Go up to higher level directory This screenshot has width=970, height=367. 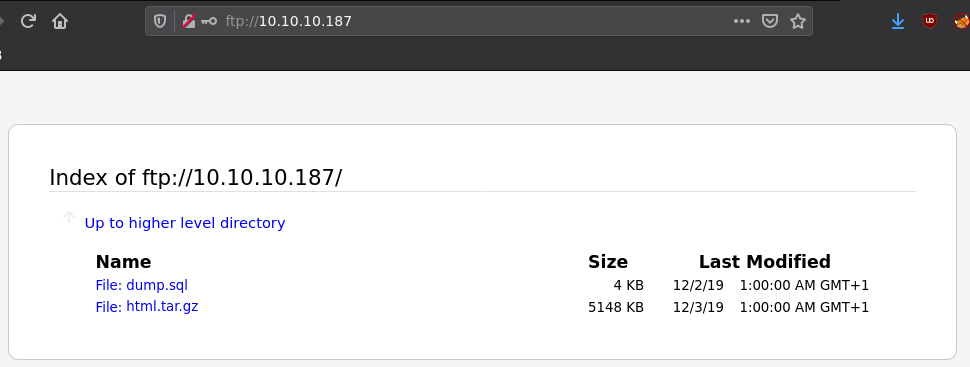point(185,223)
